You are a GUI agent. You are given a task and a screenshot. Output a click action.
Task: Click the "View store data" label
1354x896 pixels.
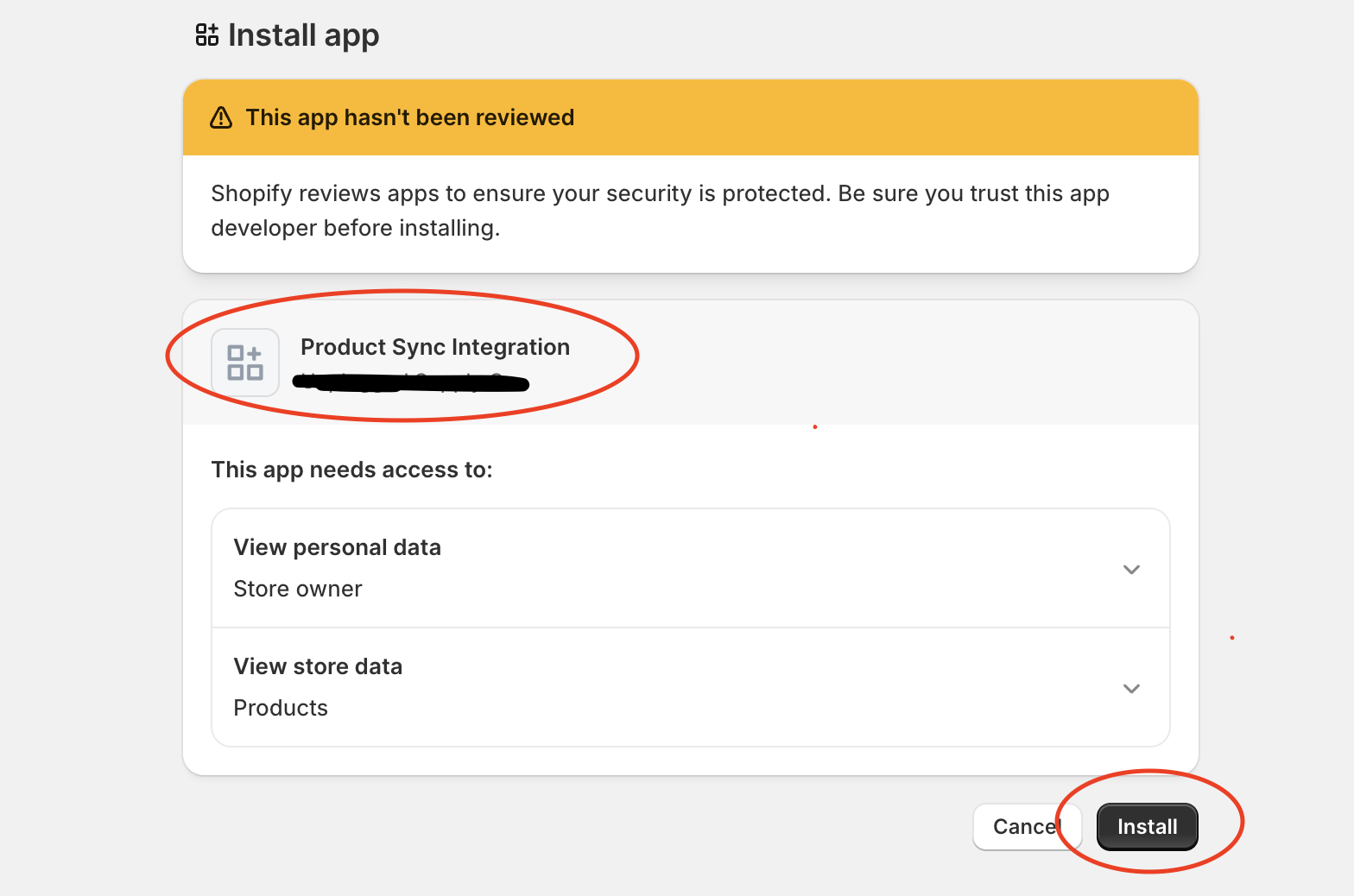[318, 666]
